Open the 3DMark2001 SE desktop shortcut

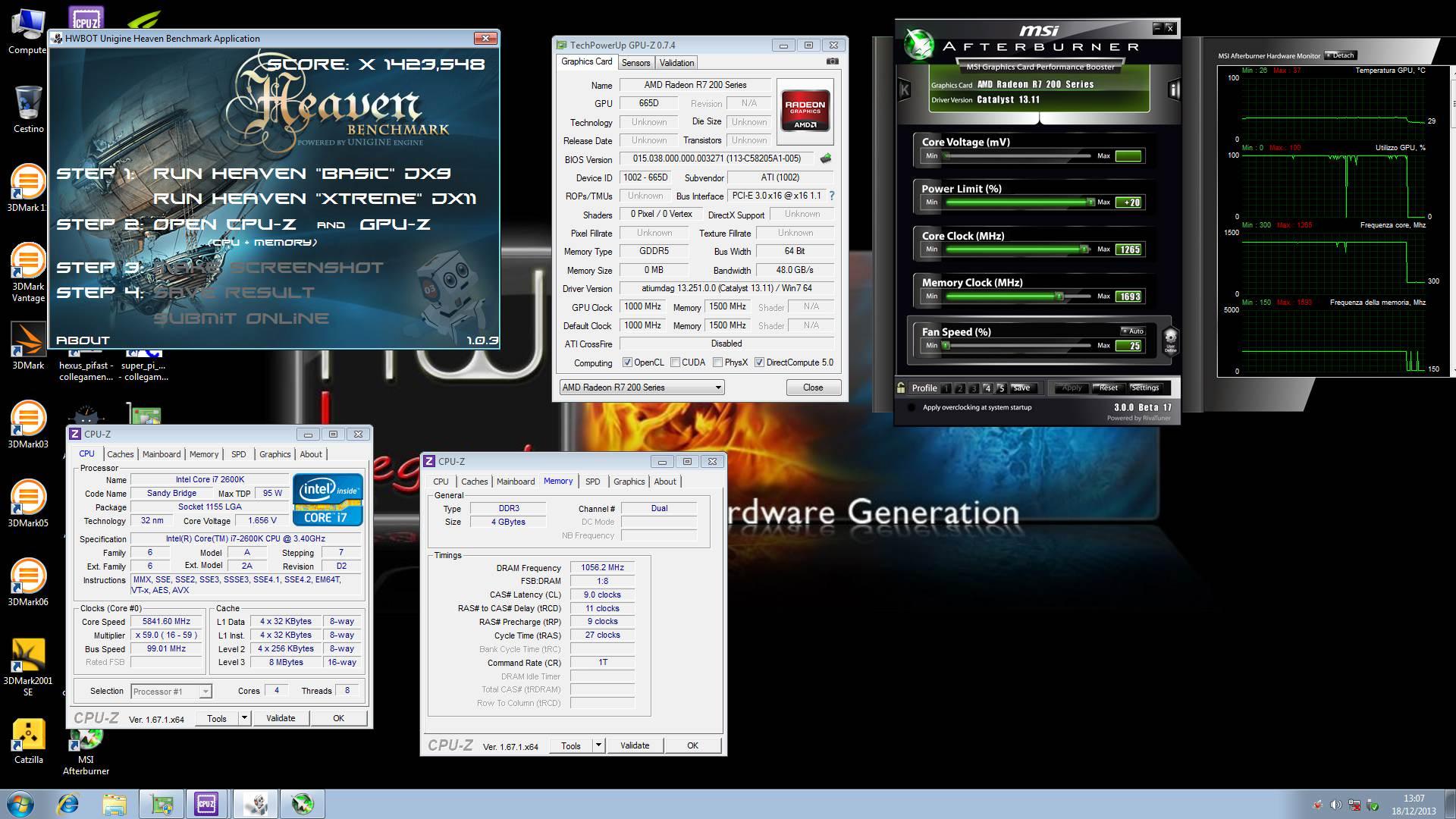[x=28, y=667]
